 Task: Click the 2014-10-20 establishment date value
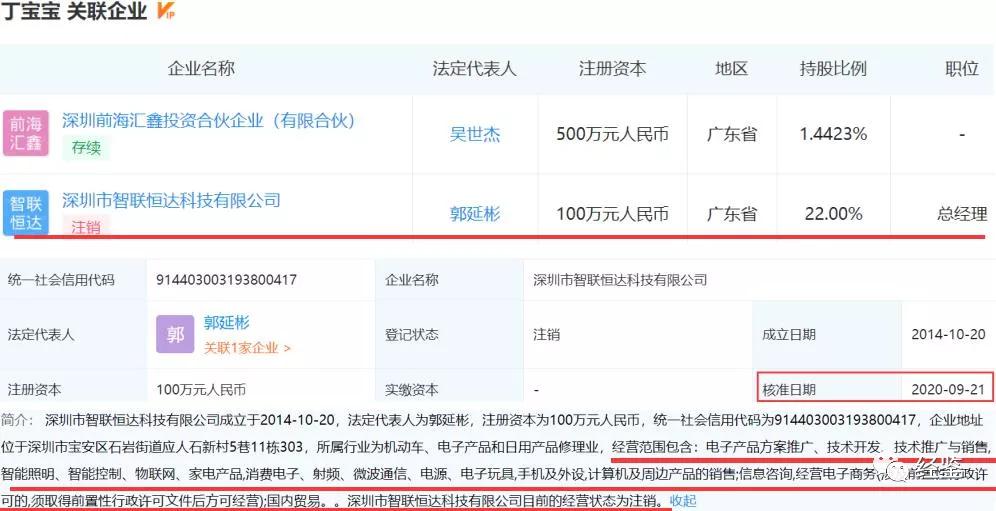click(x=948, y=334)
